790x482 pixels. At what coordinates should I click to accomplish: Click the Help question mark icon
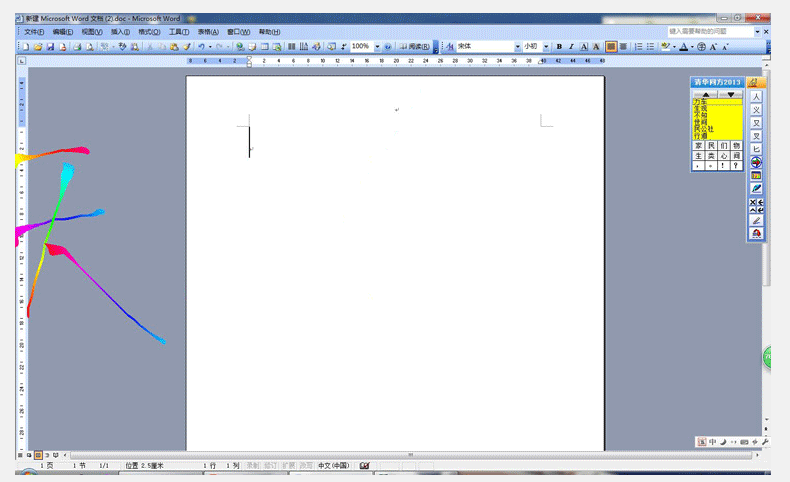pos(388,47)
